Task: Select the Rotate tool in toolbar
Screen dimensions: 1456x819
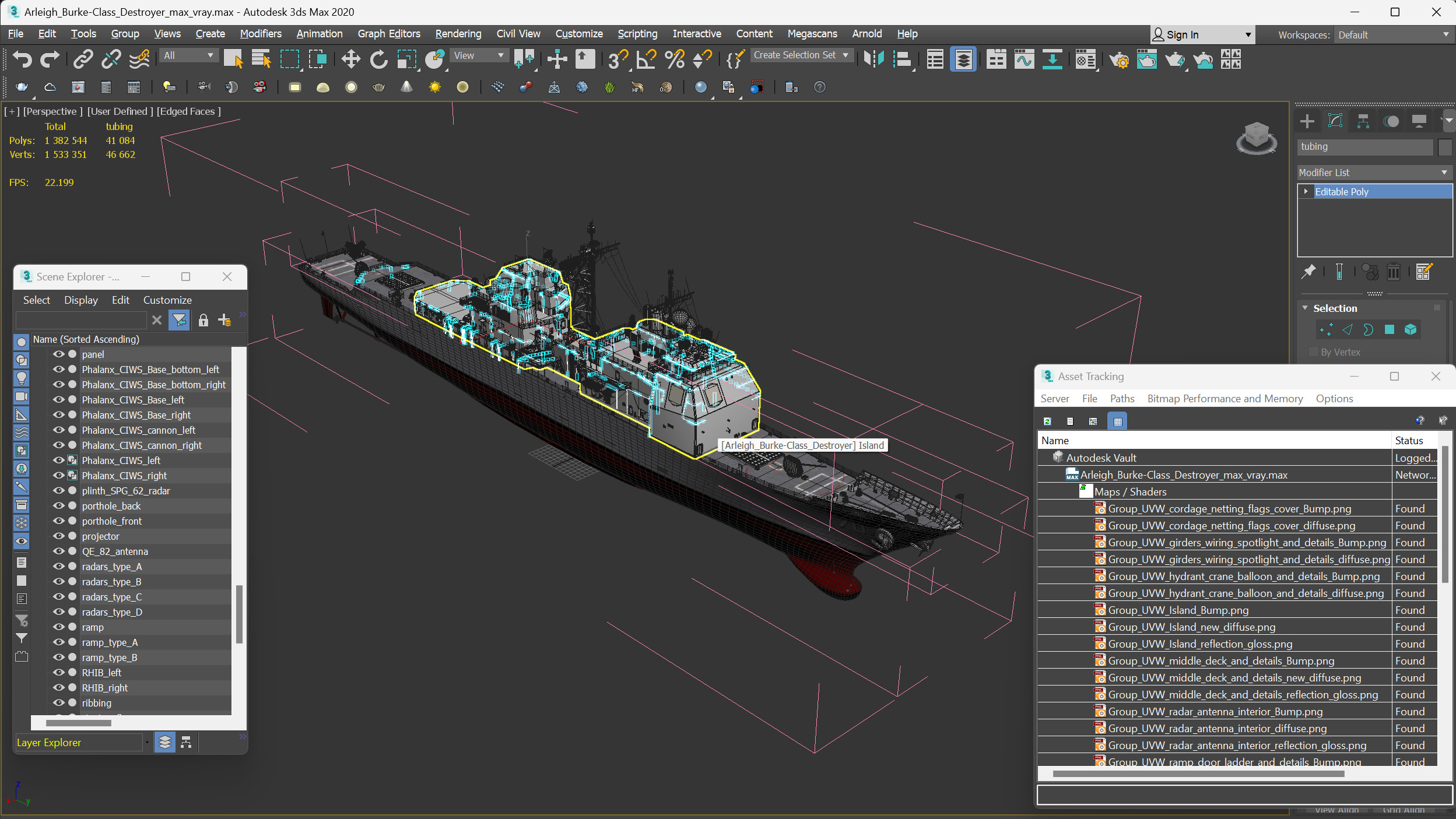Action: (x=378, y=60)
